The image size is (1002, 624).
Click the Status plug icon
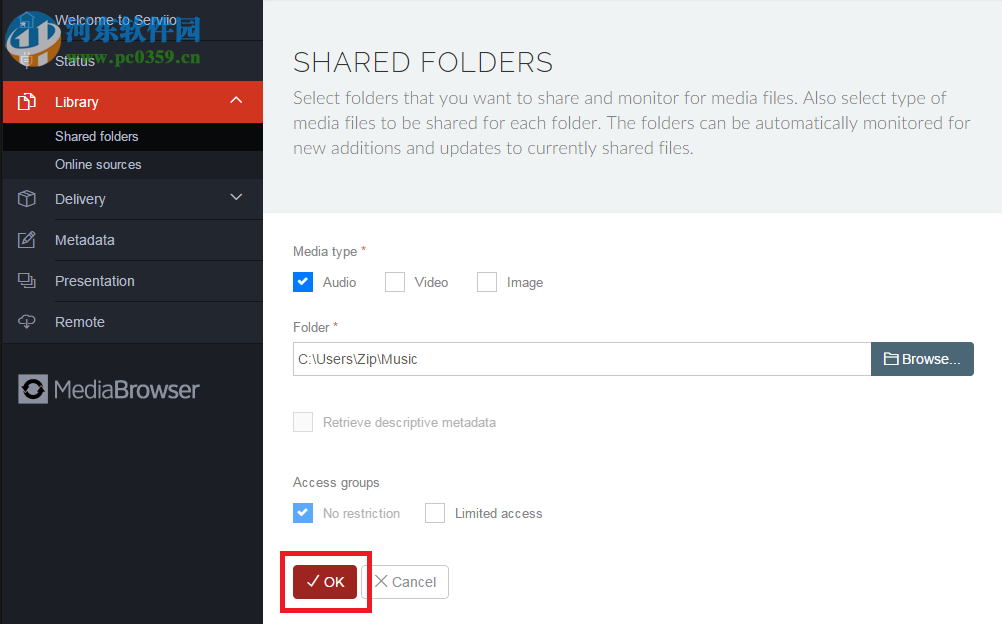(x=26, y=61)
